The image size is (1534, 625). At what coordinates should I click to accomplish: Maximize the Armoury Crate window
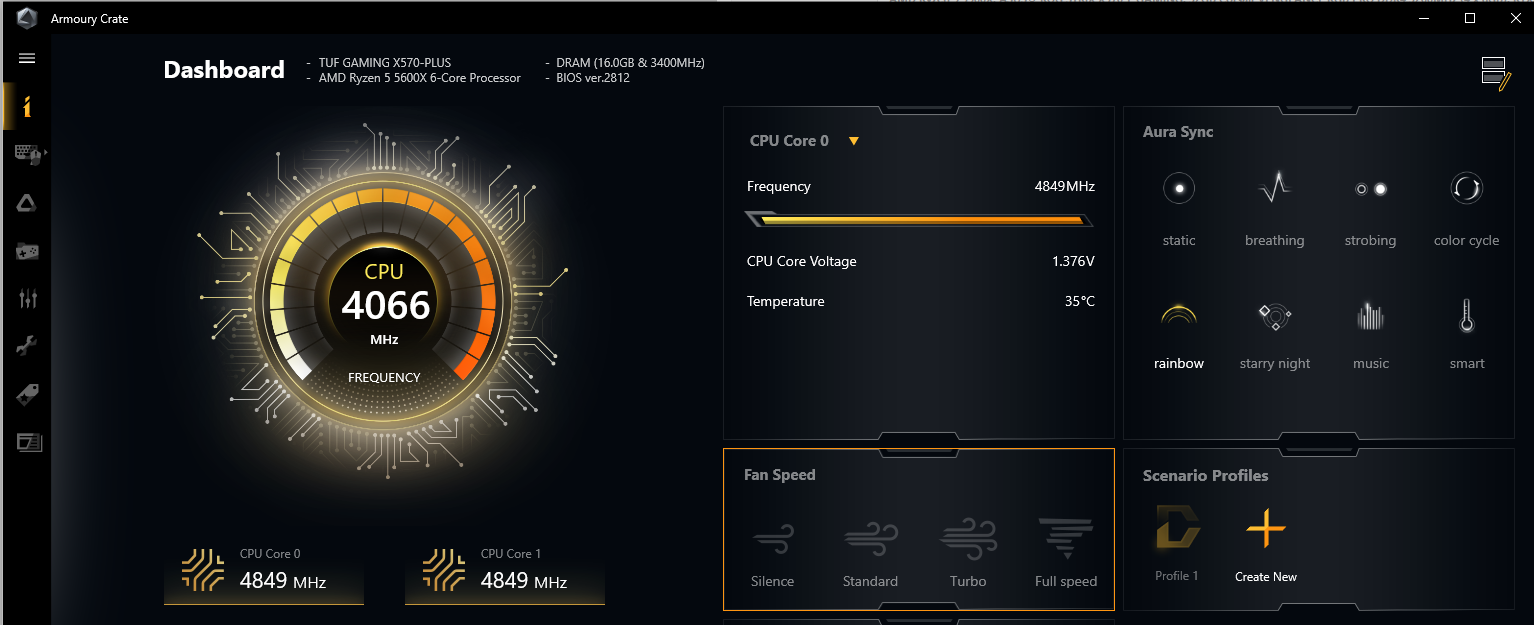pos(1469,18)
